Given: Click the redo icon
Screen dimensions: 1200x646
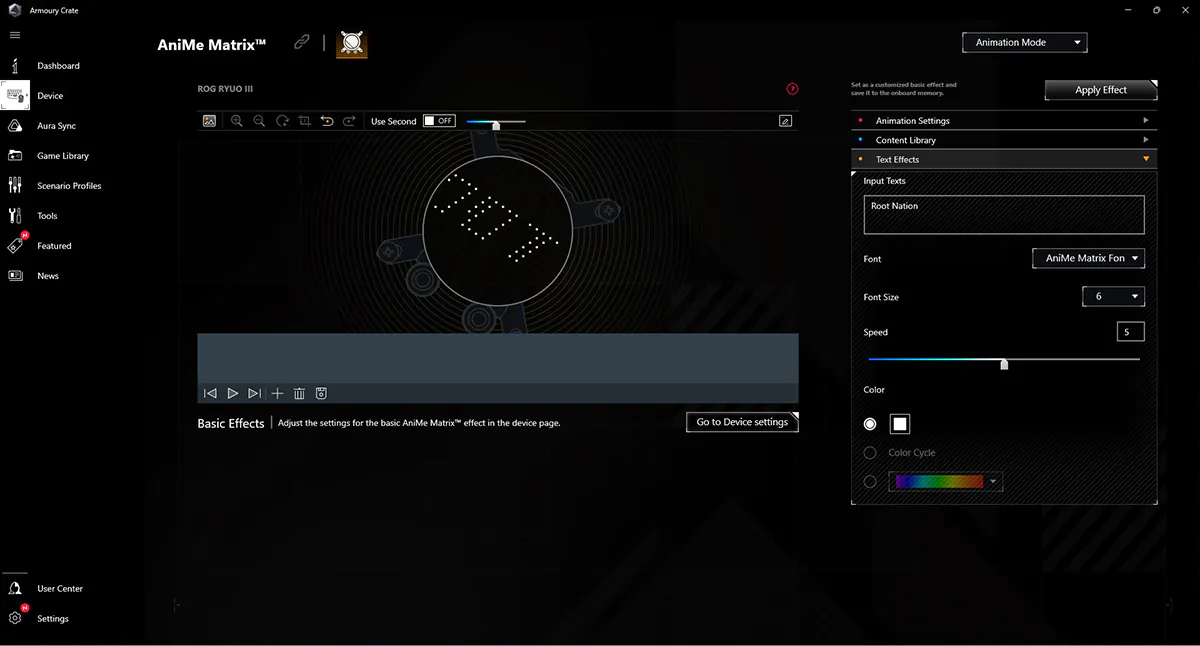Looking at the screenshot, I should pyautogui.click(x=349, y=121).
